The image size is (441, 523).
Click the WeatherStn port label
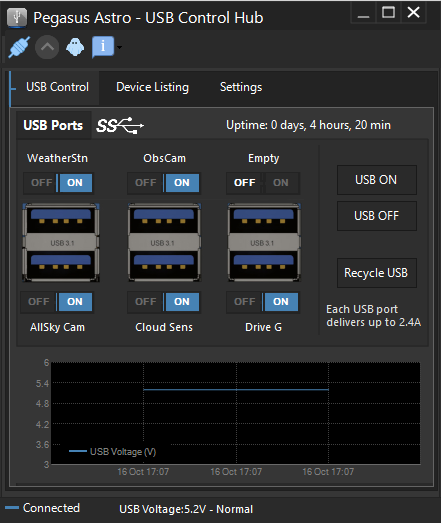point(57,158)
